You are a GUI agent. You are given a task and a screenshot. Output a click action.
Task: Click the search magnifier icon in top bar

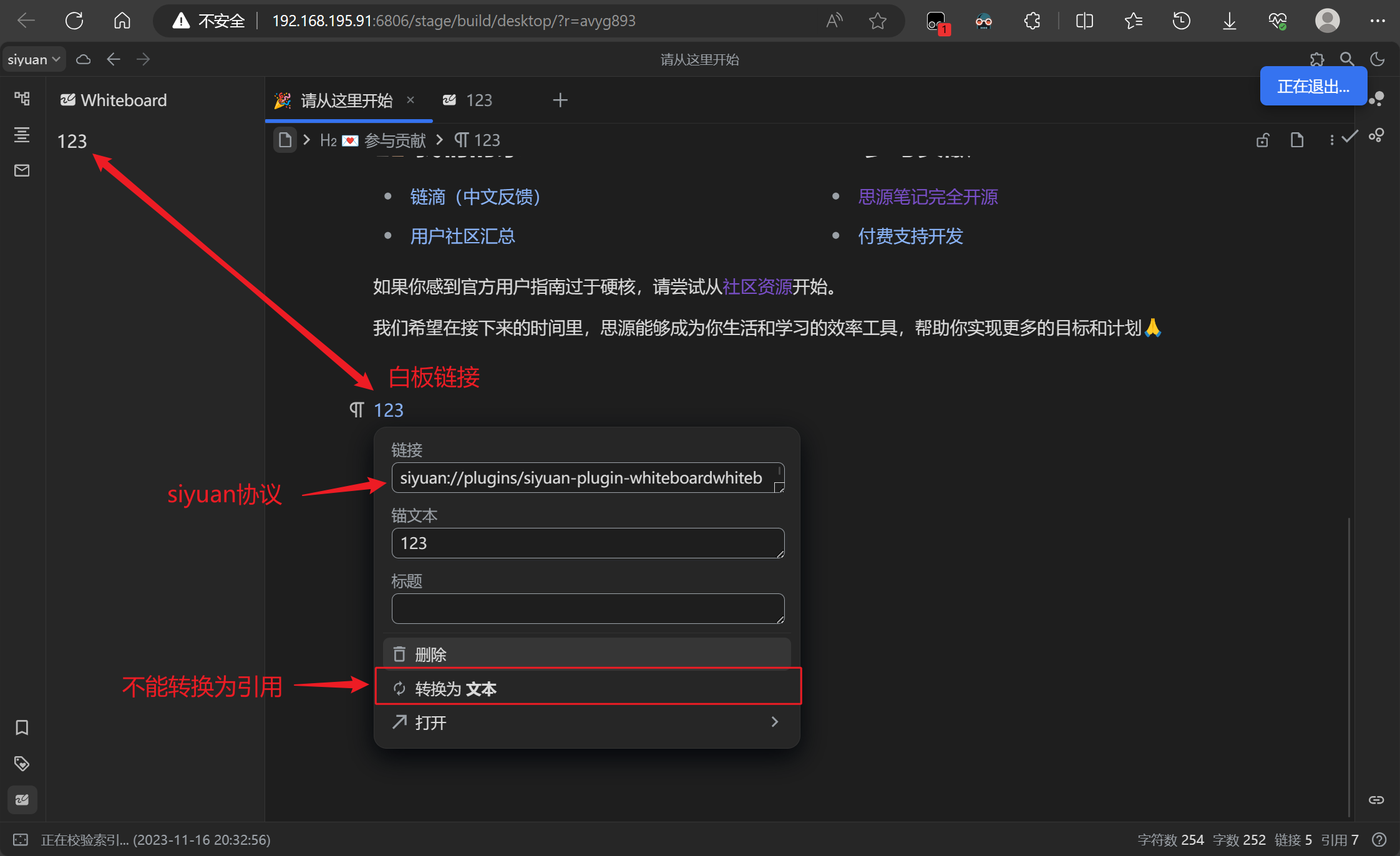[1347, 59]
